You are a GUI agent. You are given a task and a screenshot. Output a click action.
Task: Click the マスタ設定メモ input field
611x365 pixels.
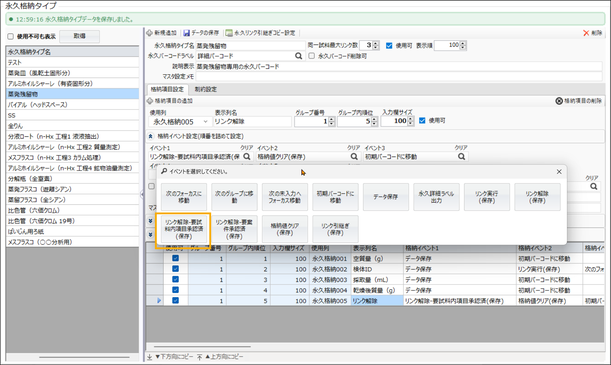coord(399,77)
